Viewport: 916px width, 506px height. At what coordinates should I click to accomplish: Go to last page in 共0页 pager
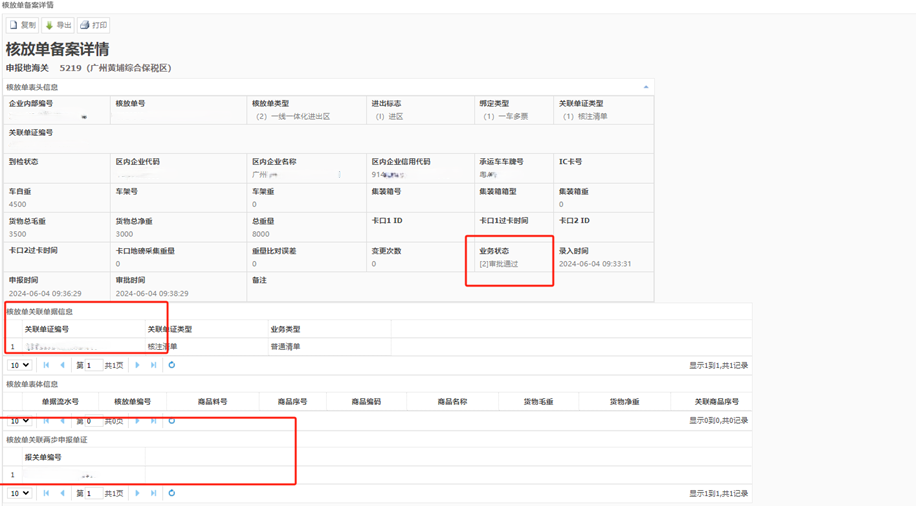(154, 421)
